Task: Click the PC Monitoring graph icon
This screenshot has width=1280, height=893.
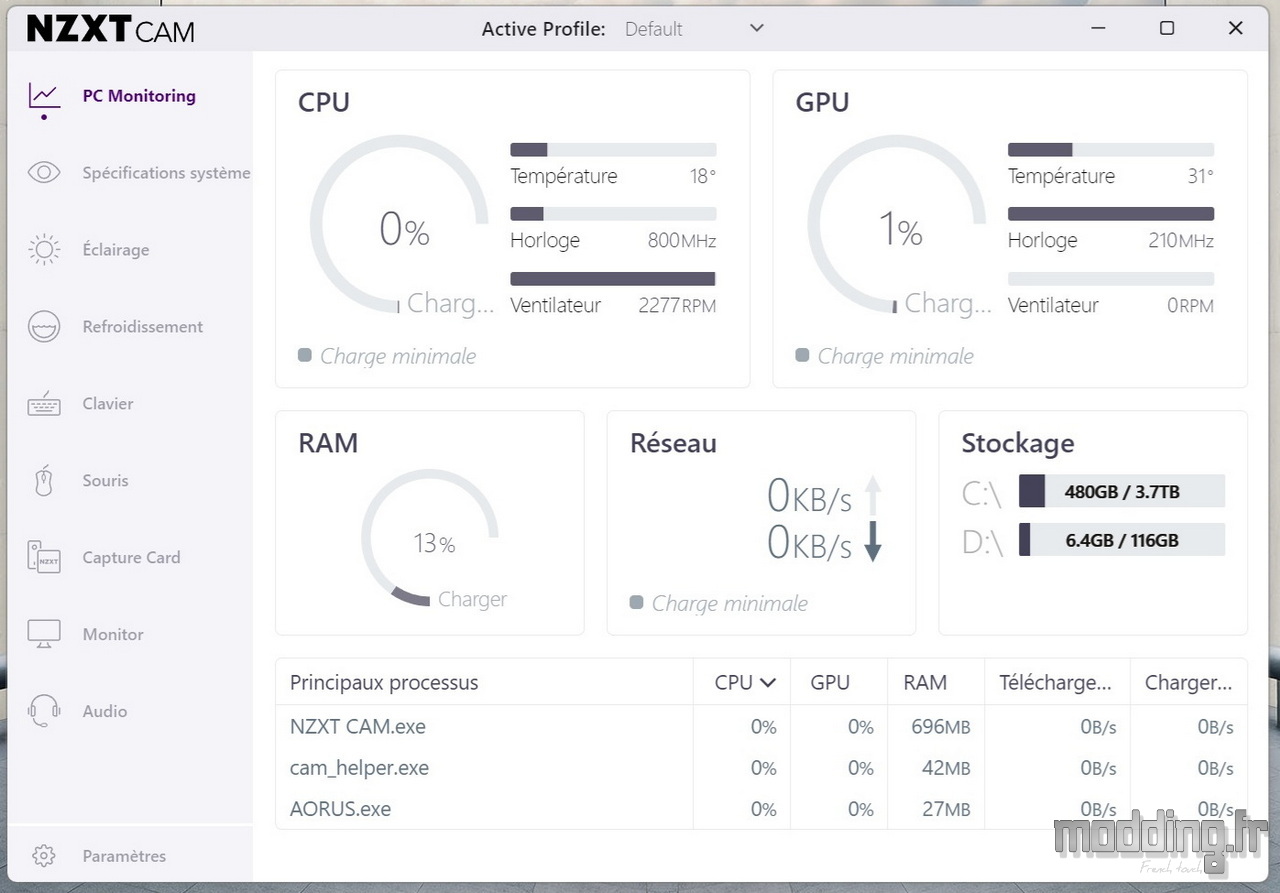Action: [x=43, y=96]
